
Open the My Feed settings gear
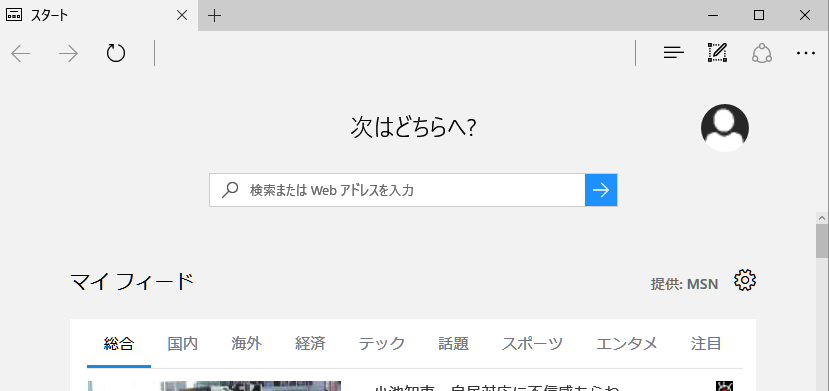click(745, 280)
